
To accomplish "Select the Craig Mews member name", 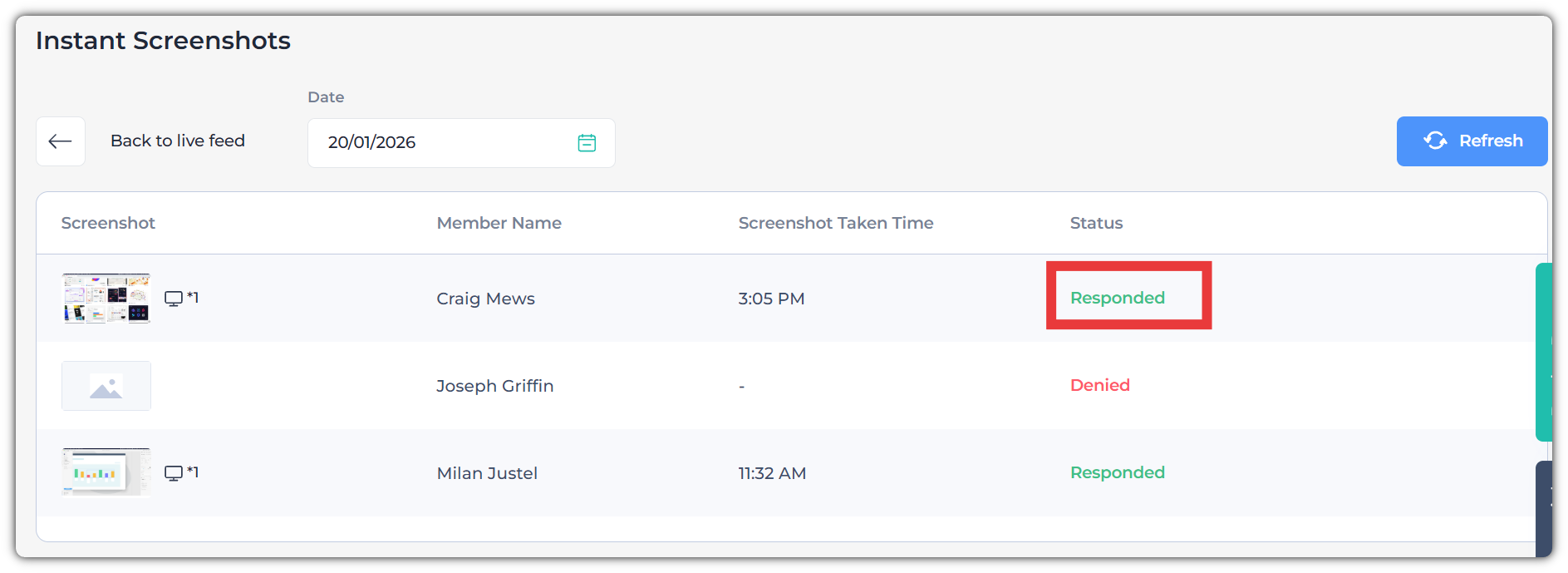I will point(485,299).
